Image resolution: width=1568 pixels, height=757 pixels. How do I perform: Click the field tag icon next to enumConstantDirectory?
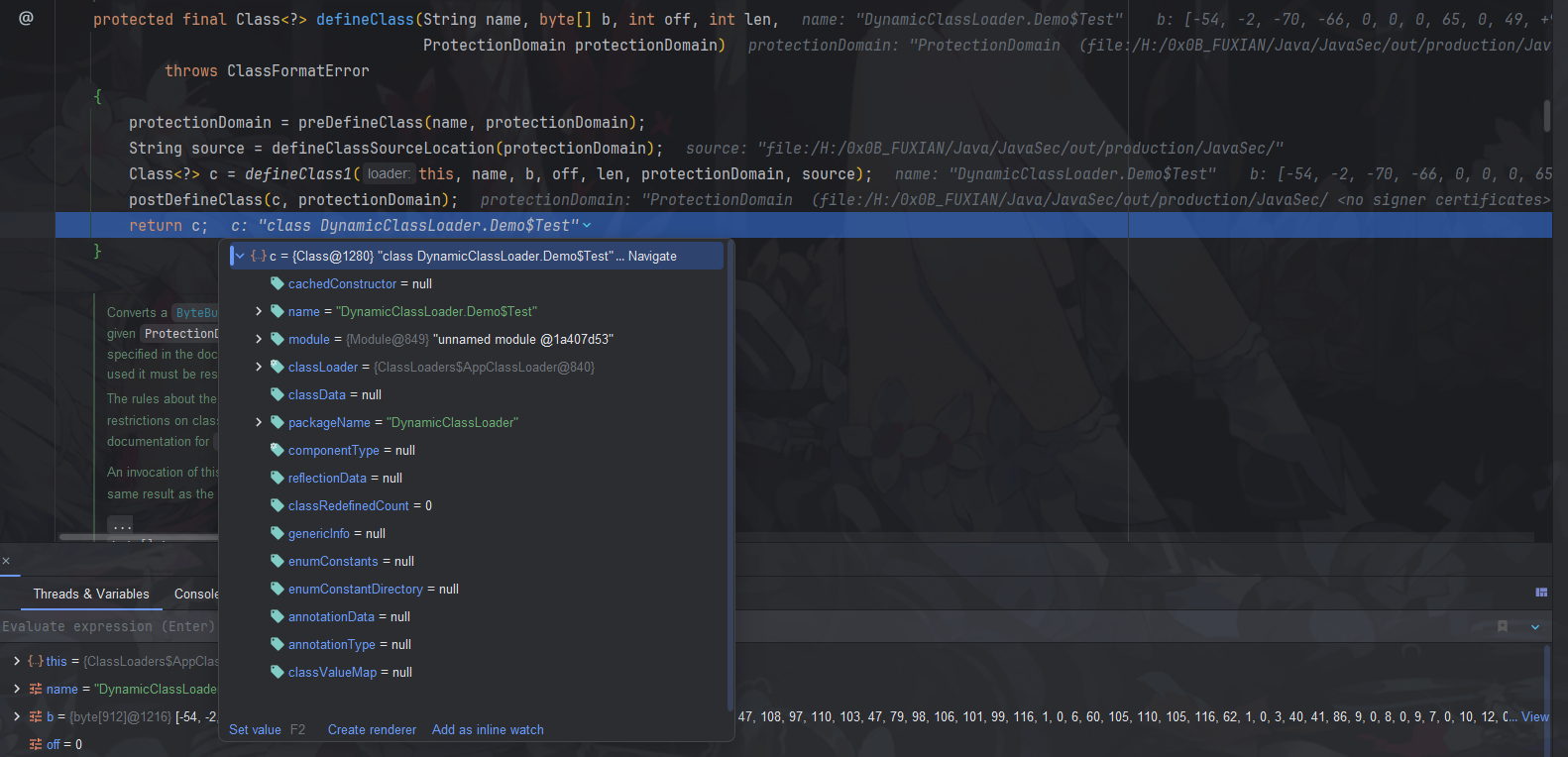click(278, 589)
